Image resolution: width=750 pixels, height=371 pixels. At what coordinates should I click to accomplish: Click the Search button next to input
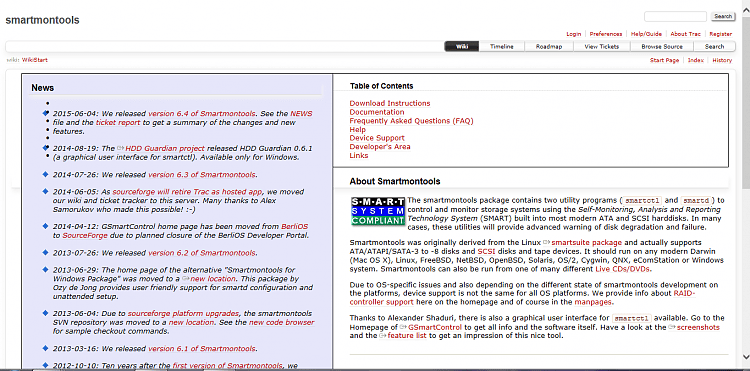coord(722,16)
